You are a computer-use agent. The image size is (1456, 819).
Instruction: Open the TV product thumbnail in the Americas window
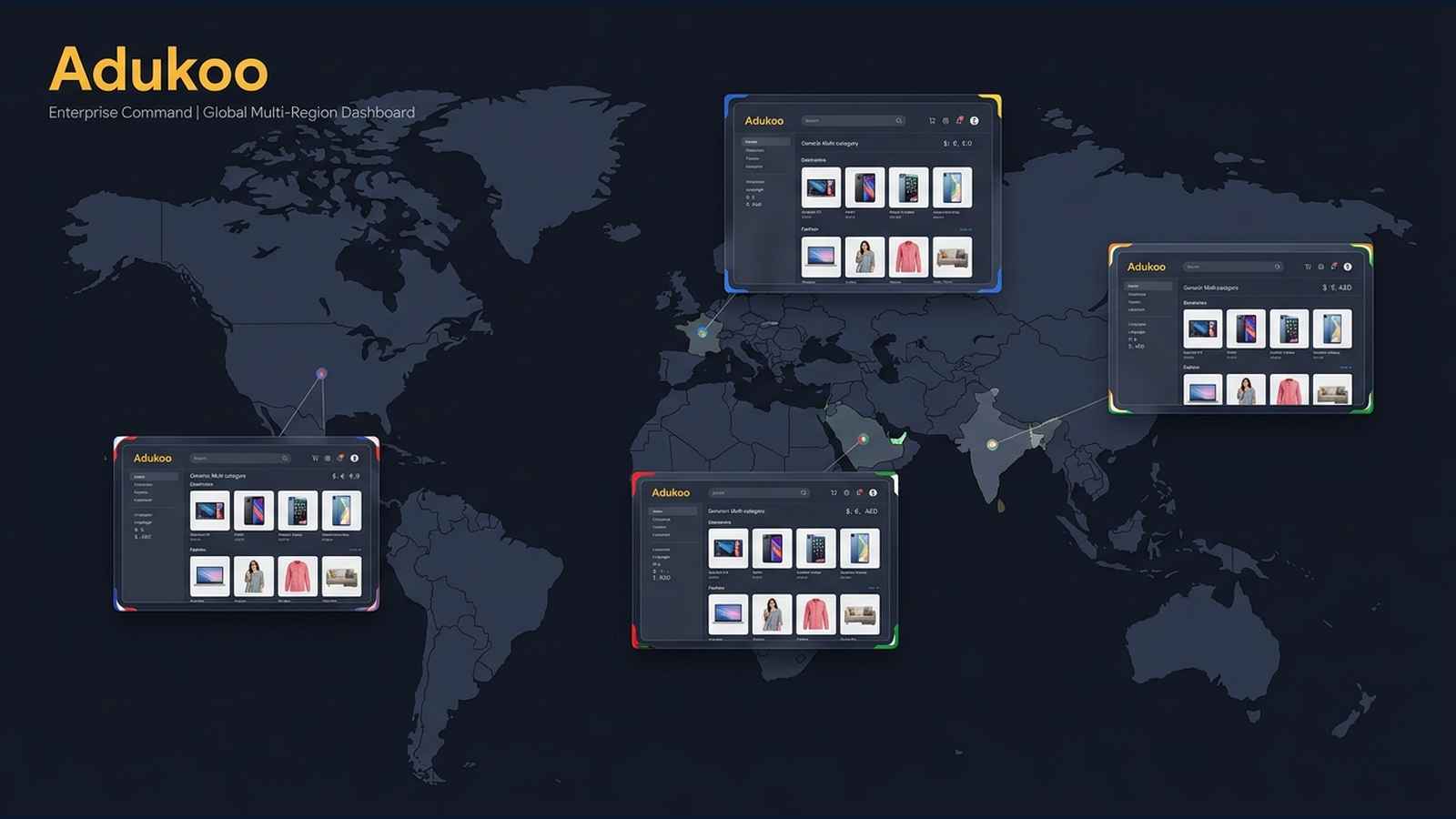click(209, 511)
